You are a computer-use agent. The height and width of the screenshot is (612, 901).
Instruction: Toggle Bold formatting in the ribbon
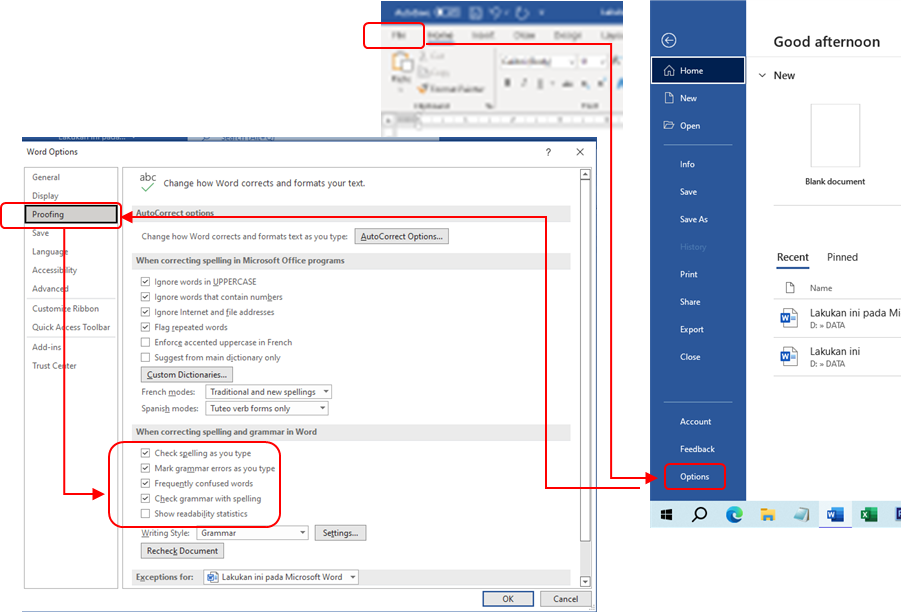click(x=507, y=83)
